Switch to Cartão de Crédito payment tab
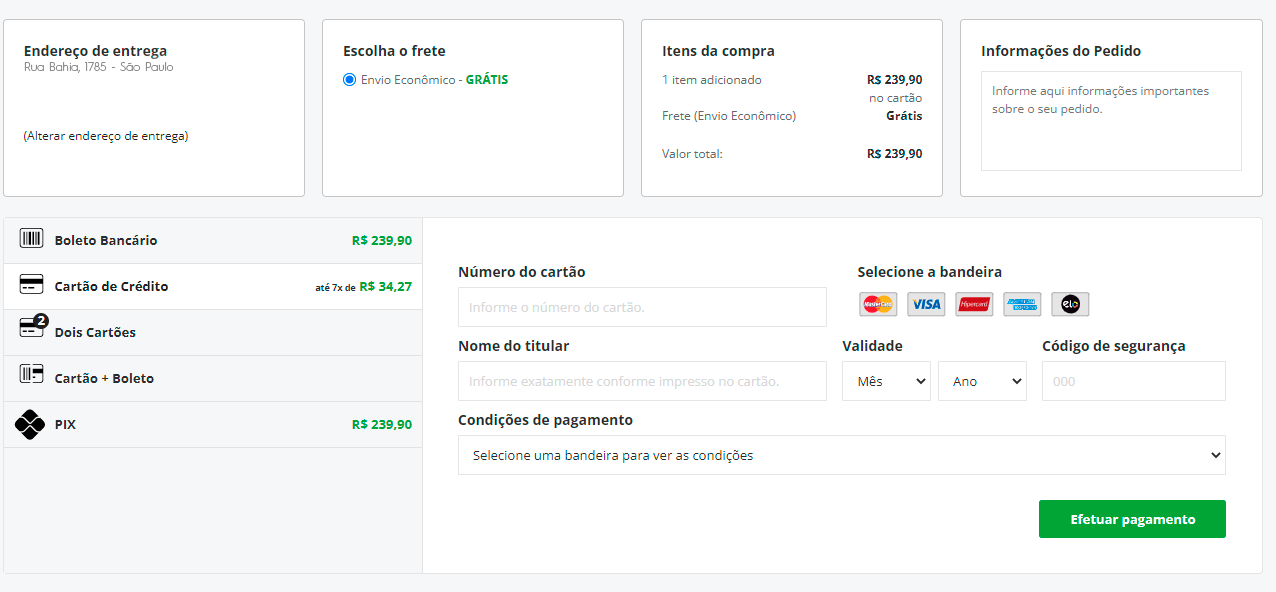This screenshot has height=592, width=1276. (213, 287)
